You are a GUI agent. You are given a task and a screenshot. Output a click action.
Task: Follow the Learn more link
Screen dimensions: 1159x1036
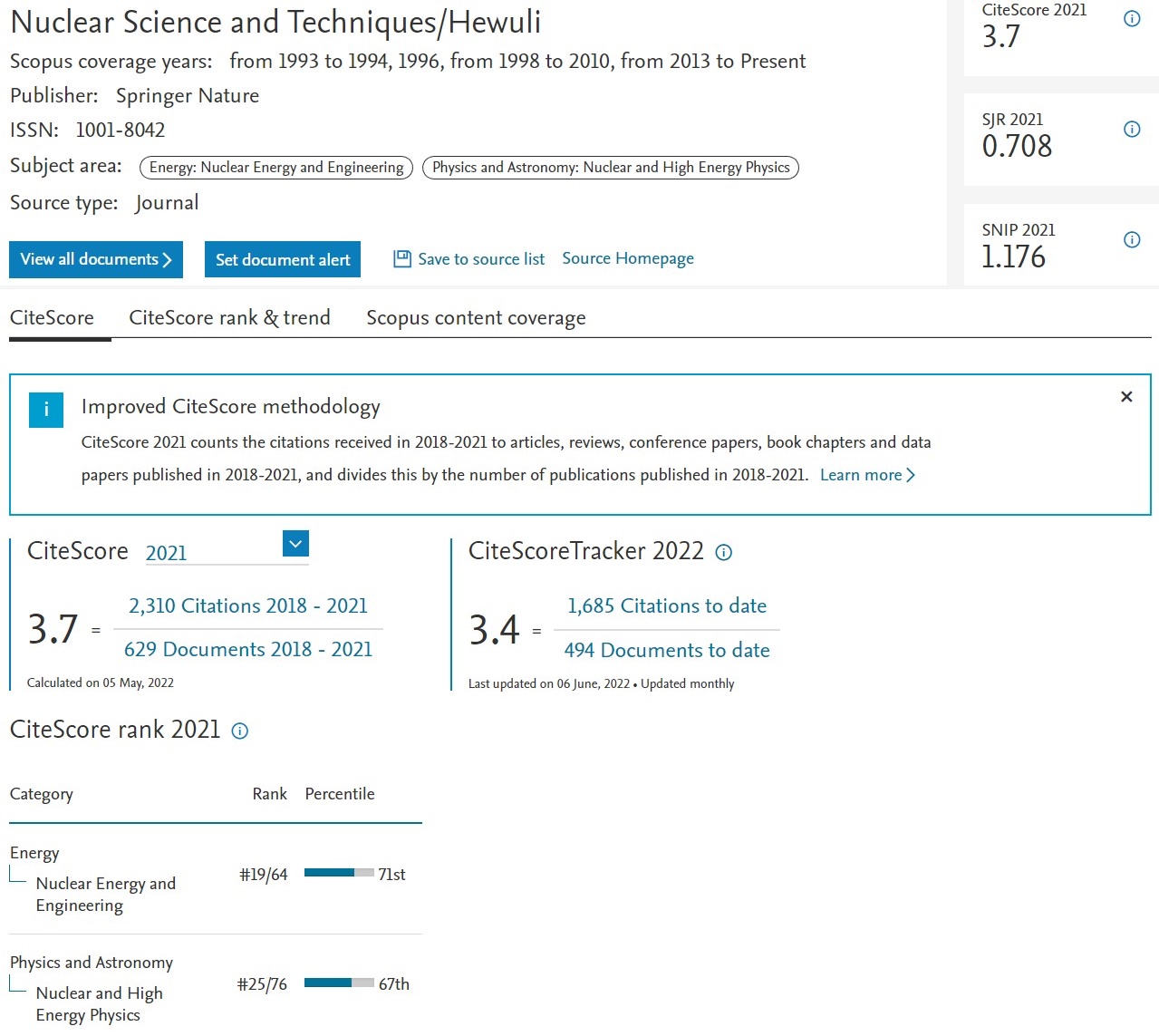867,475
